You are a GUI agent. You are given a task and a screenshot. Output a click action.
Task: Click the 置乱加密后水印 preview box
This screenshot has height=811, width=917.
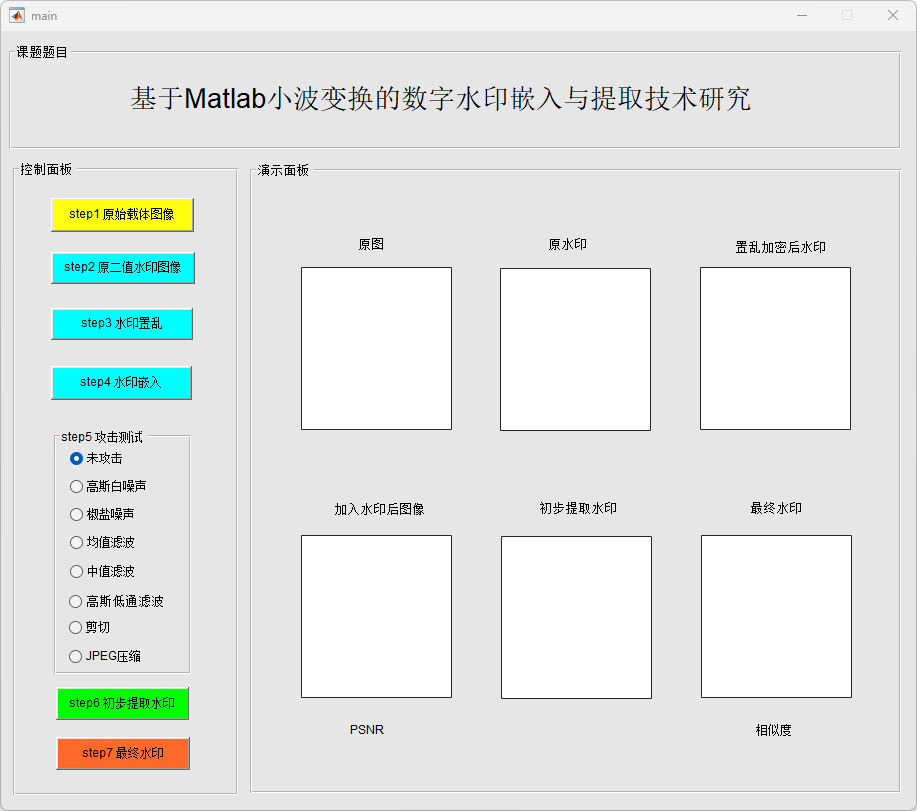775,348
